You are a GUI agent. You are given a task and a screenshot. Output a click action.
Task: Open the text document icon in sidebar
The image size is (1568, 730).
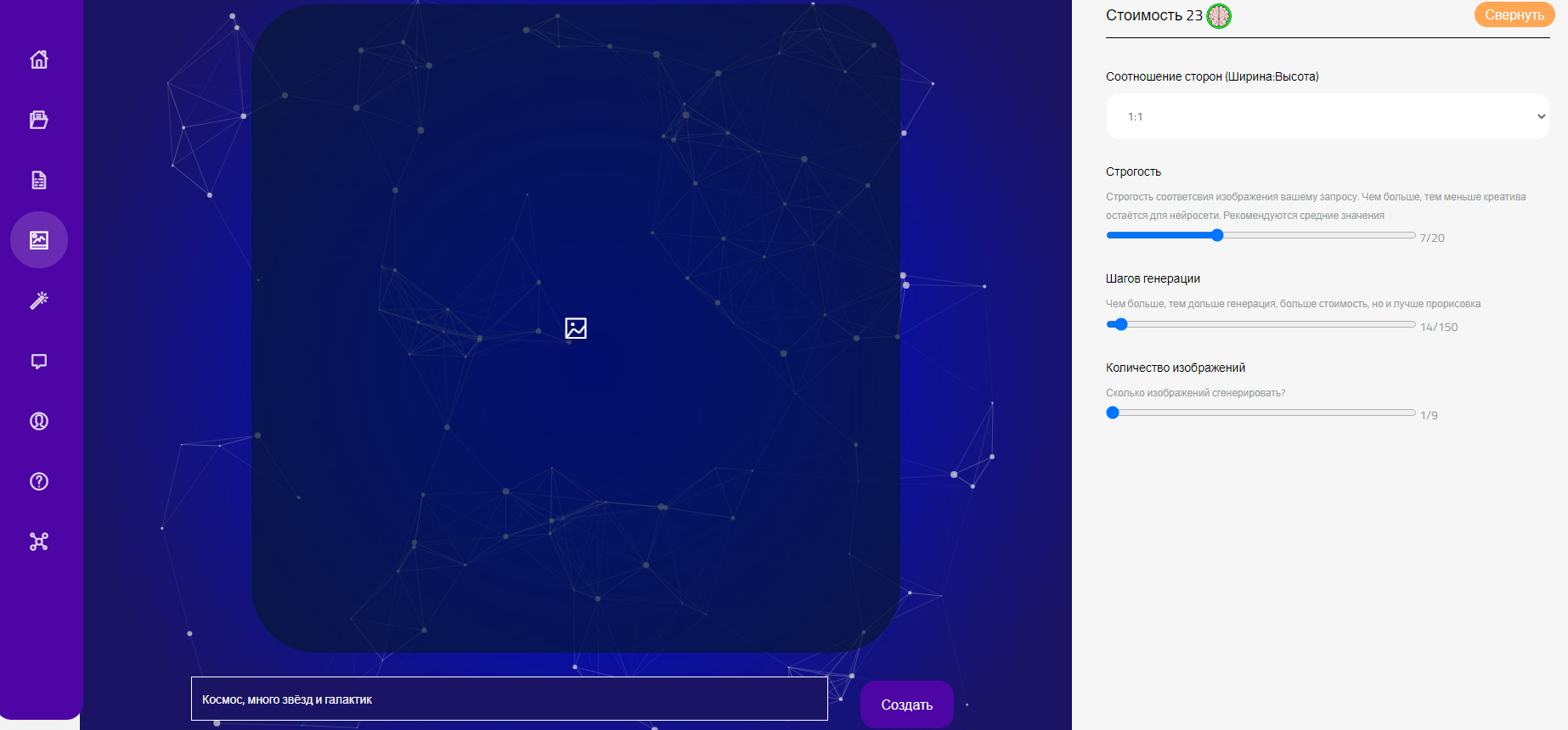point(39,180)
